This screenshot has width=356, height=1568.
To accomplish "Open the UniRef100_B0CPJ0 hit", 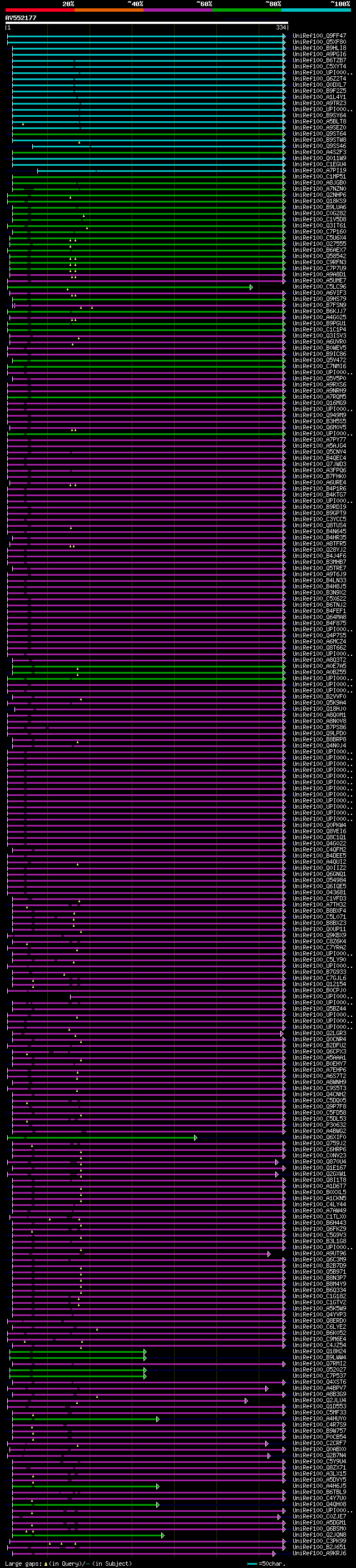I will (x=319, y=990).
